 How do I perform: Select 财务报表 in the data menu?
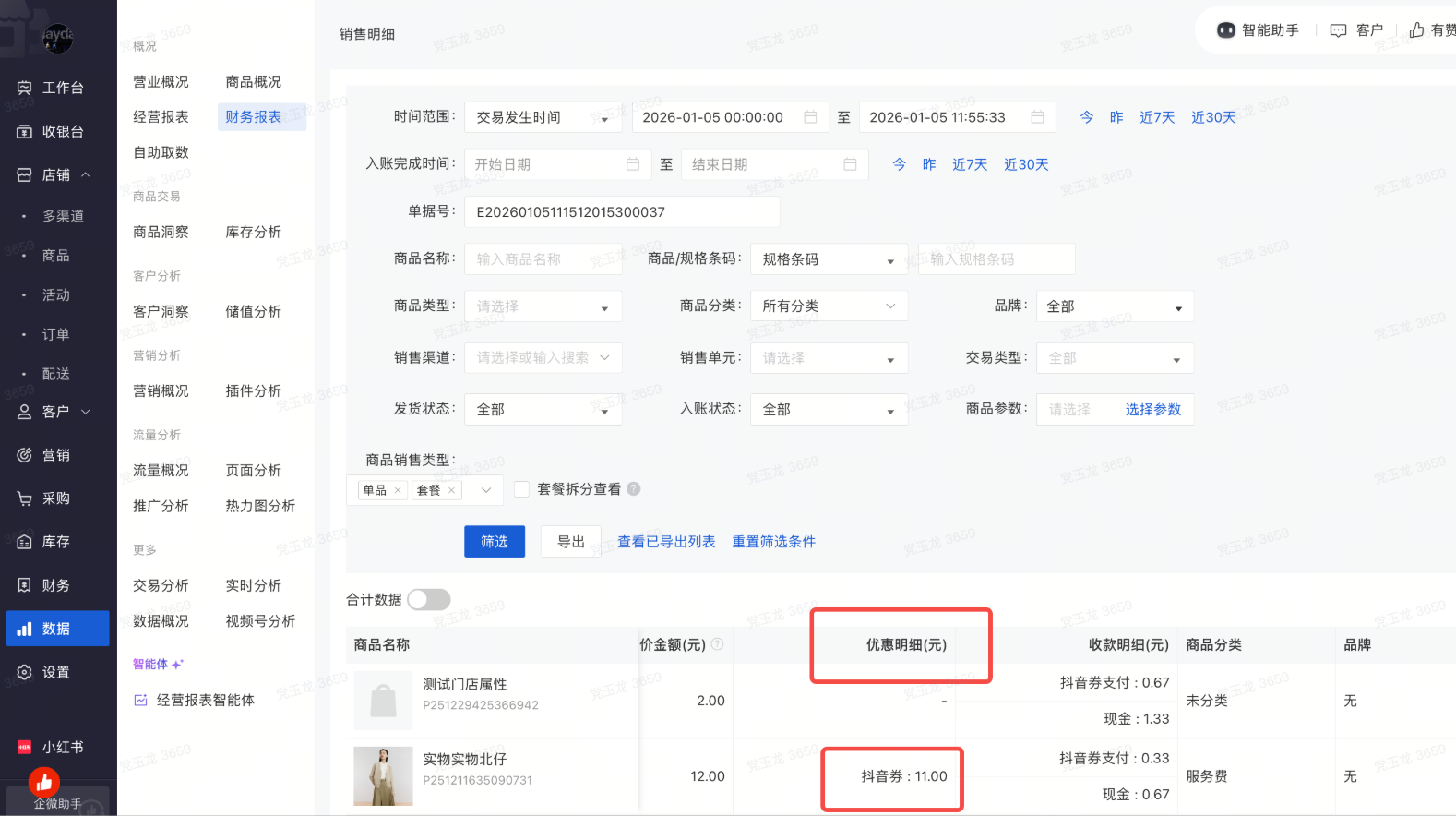coord(254,117)
